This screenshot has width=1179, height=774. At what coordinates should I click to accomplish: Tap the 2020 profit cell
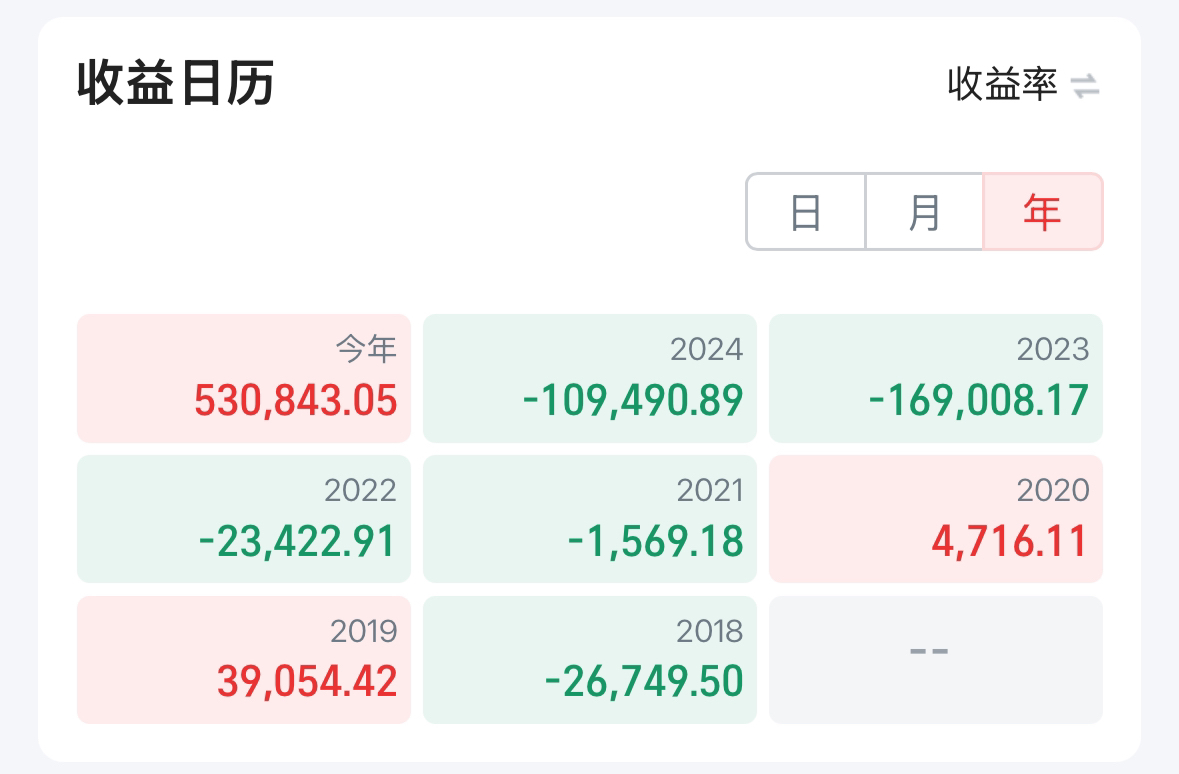coord(936,519)
